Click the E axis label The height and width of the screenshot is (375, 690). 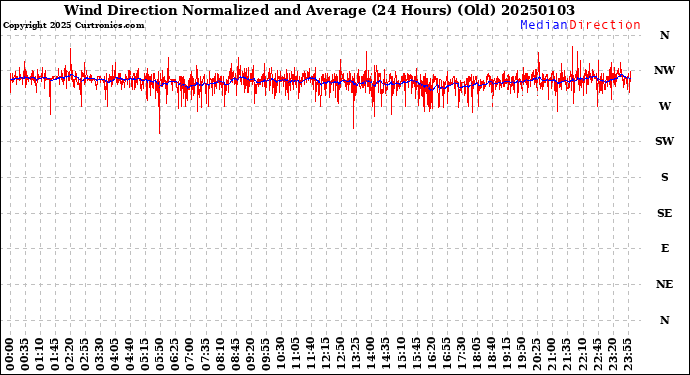coord(664,248)
